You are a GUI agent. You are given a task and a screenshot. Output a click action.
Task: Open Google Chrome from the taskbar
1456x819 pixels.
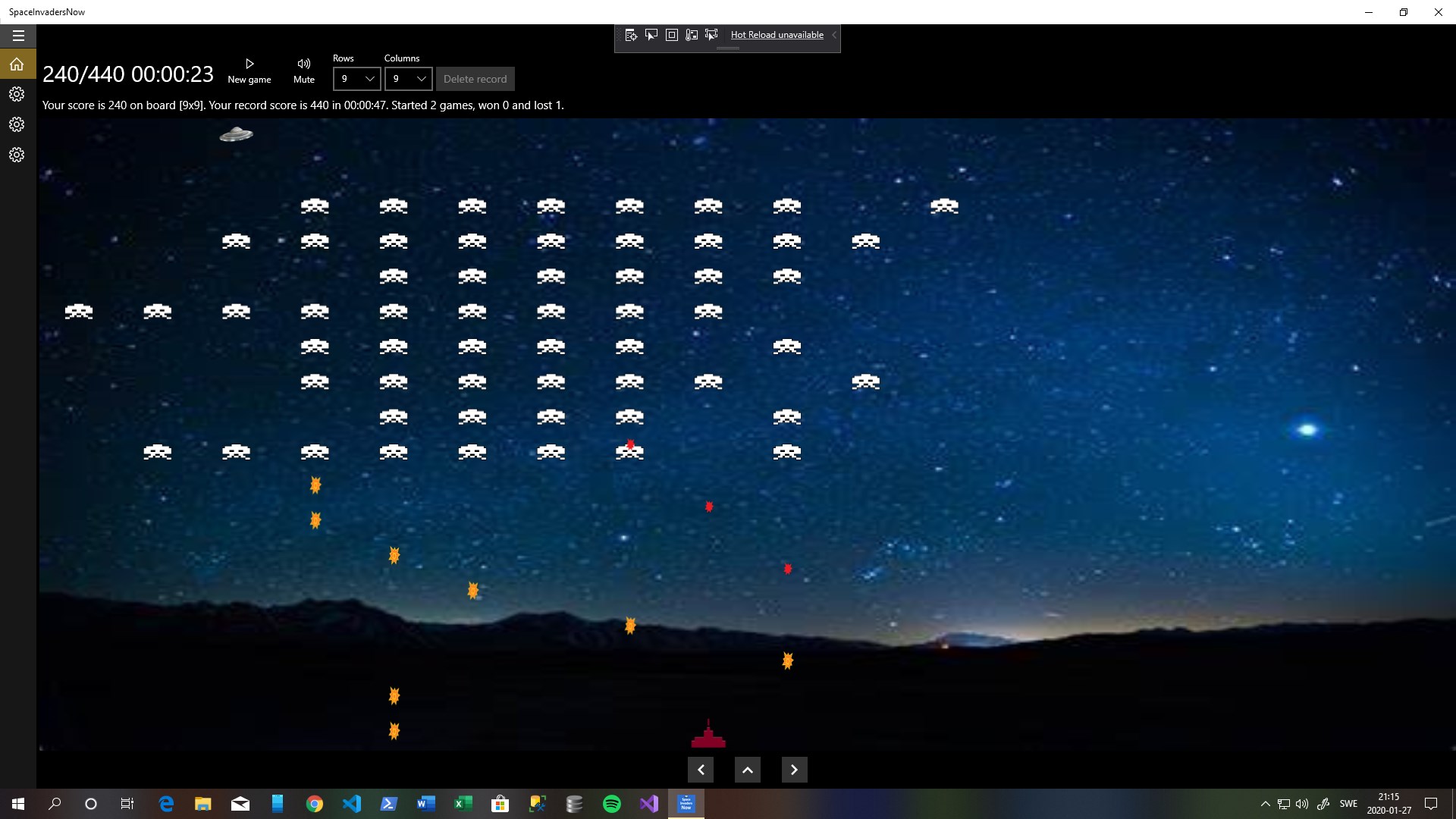click(314, 804)
